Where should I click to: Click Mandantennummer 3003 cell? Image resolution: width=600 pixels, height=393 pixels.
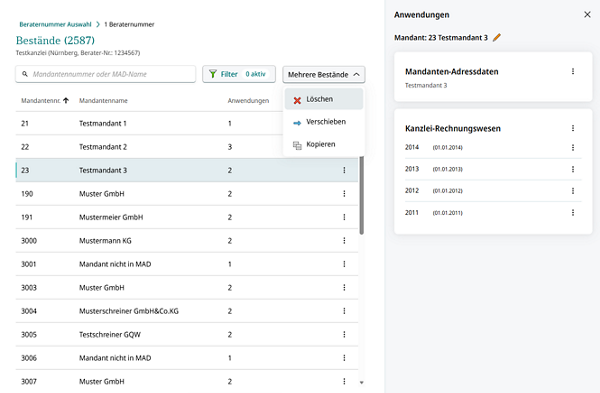click(29, 287)
